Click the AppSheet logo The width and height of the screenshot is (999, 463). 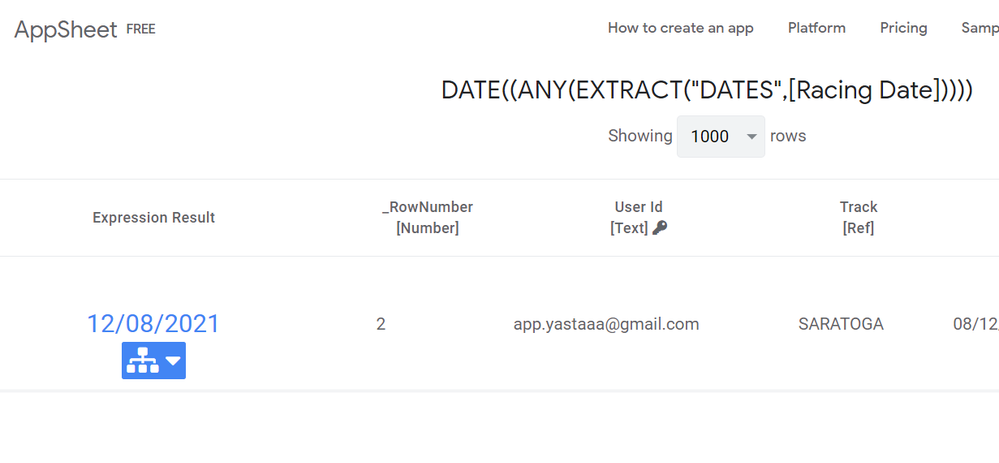point(66,29)
